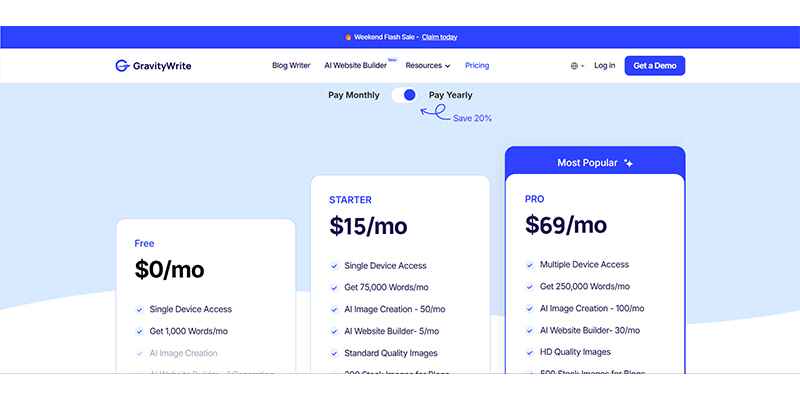
Task: Click checkmark beside AI Image Creation - 100/mo
Action: 530,309
